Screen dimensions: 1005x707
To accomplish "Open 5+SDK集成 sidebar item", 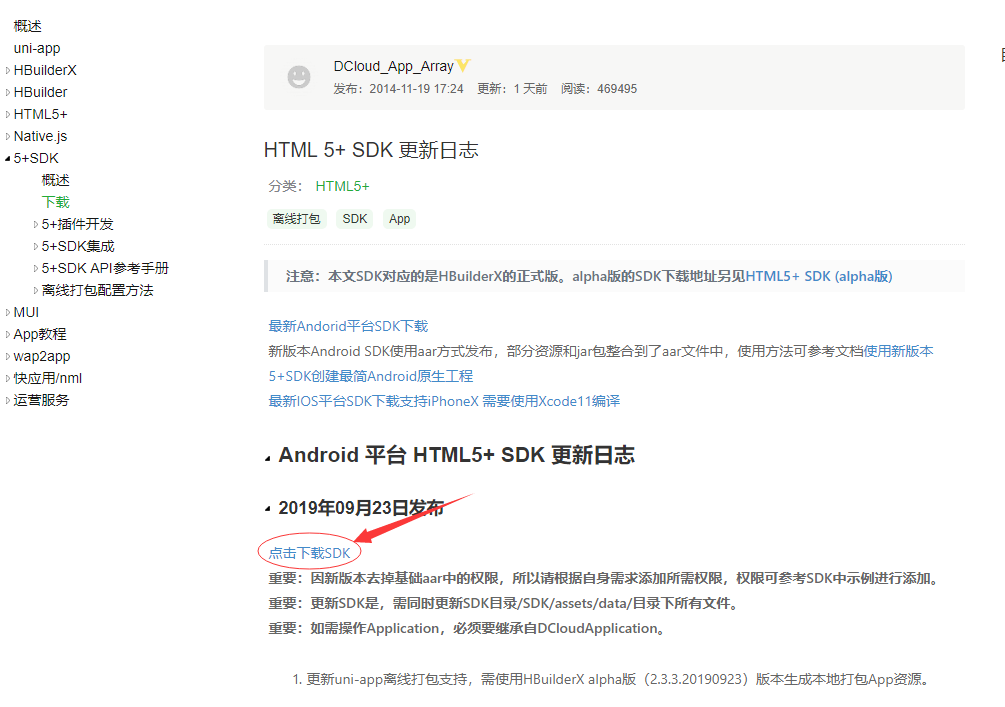I will pos(78,246).
